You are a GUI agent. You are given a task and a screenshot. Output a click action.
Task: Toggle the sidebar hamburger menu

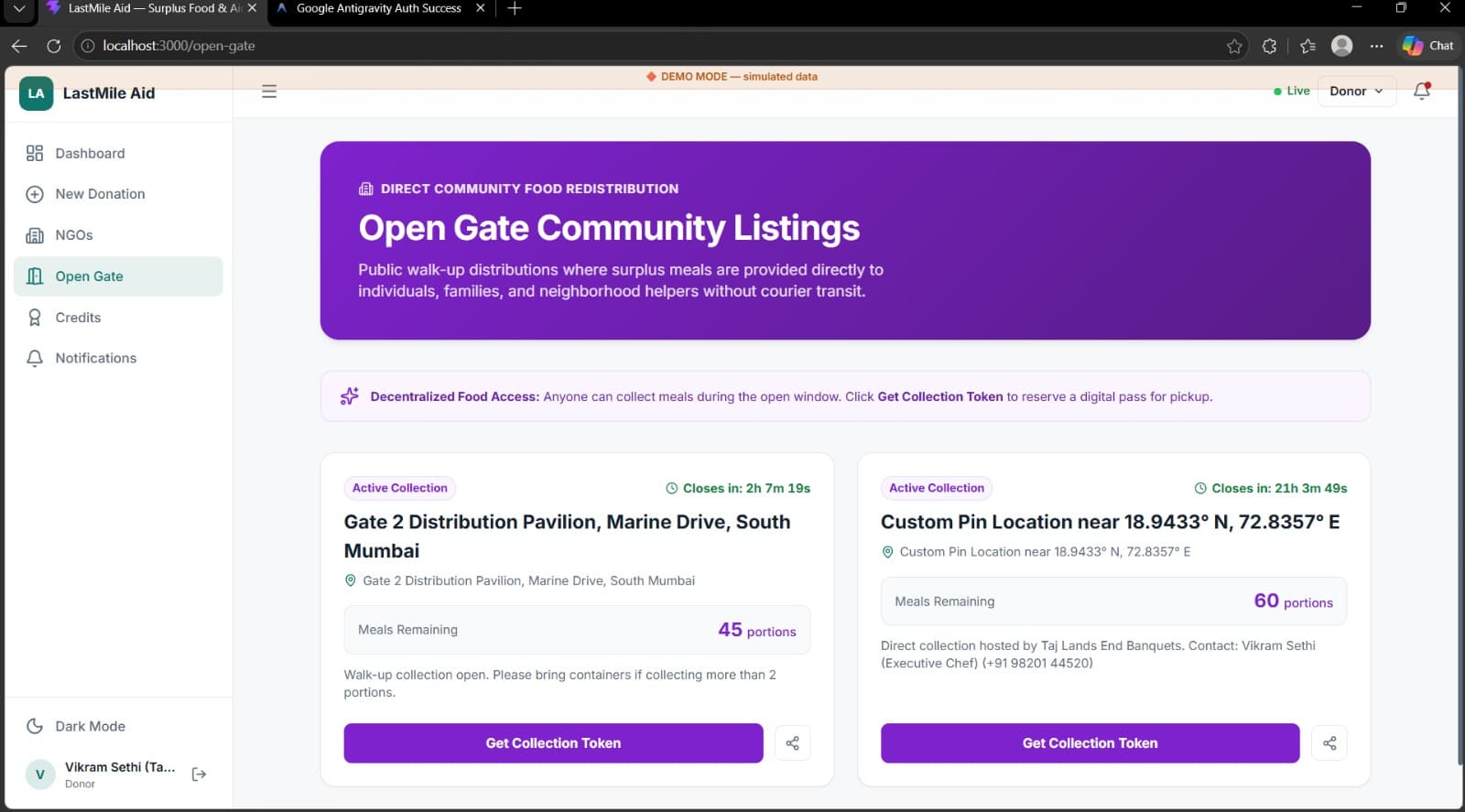(x=269, y=92)
